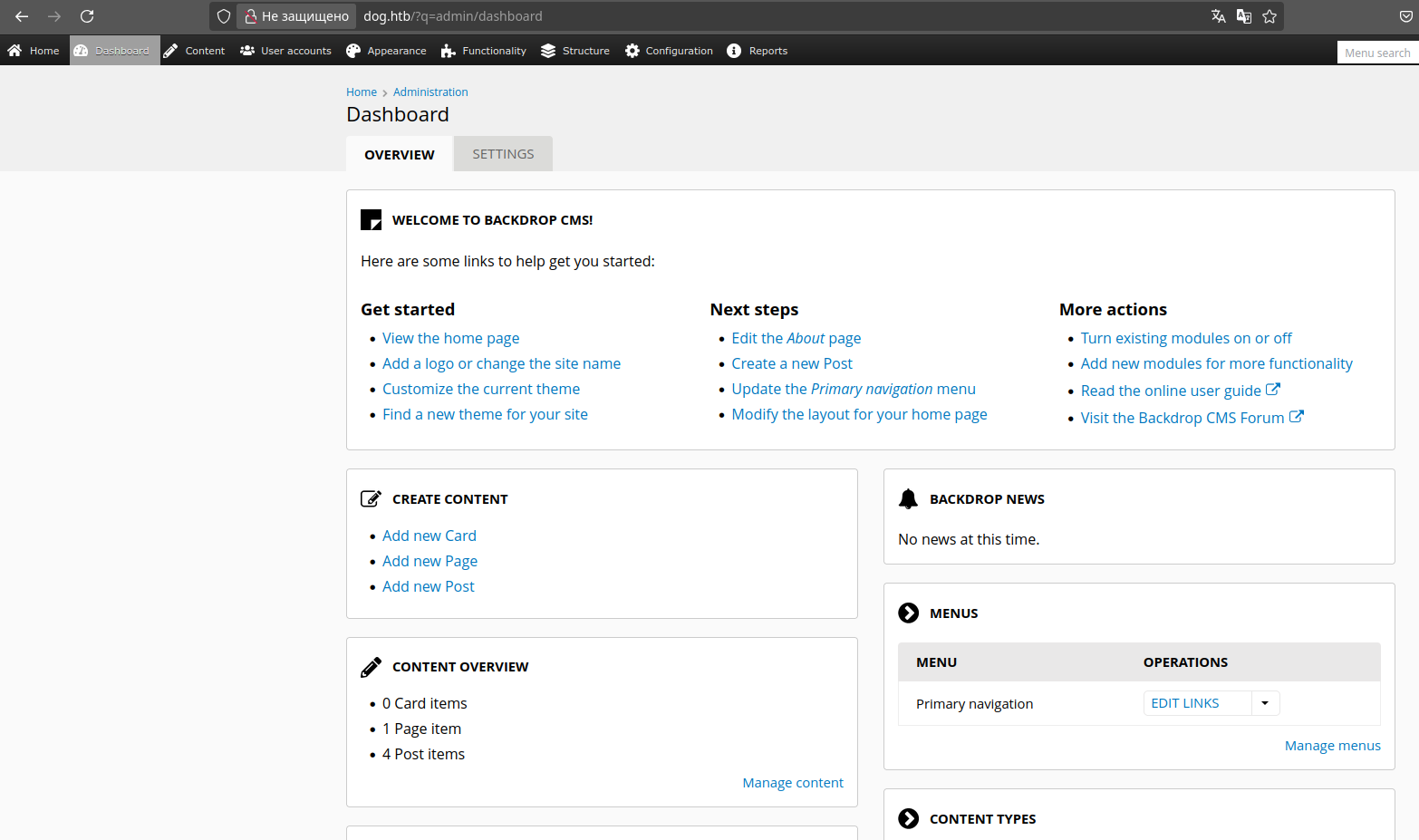Open the Content menu in the admin bar
This screenshot has height=840, width=1419.
click(205, 51)
